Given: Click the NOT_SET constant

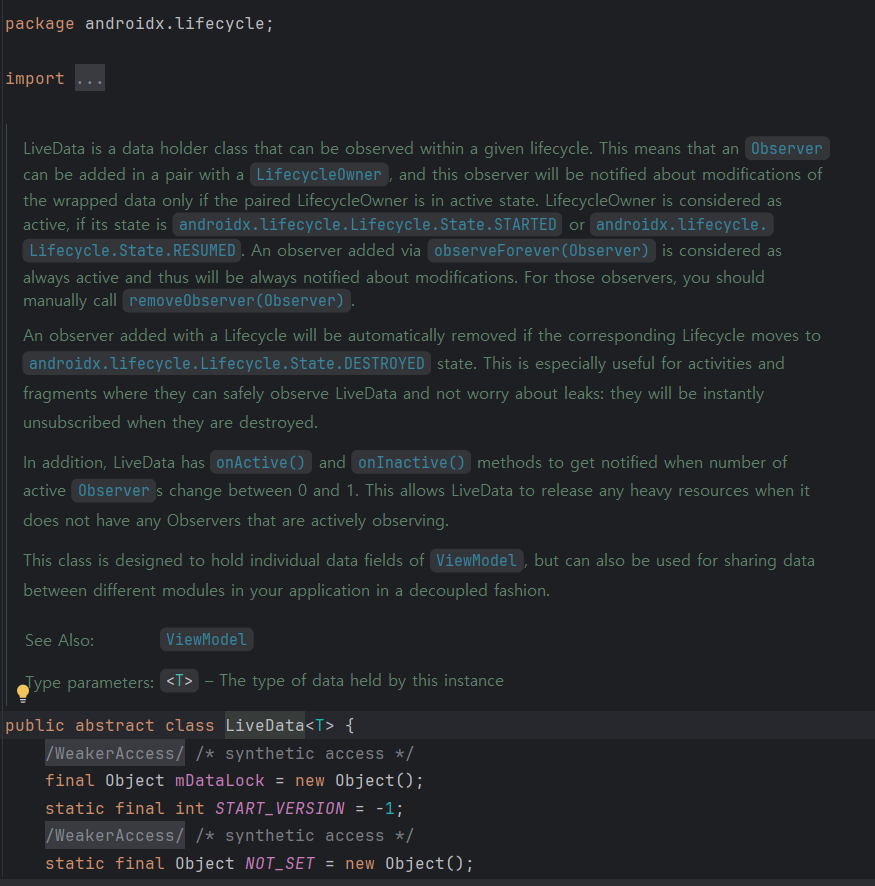Looking at the screenshot, I should 280,863.
